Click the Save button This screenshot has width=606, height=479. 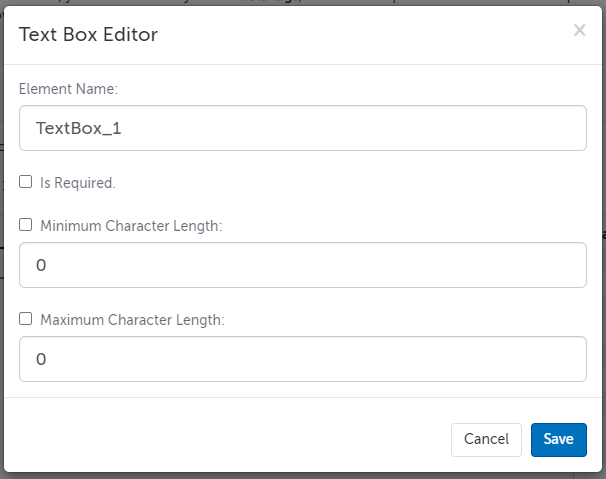click(x=558, y=439)
